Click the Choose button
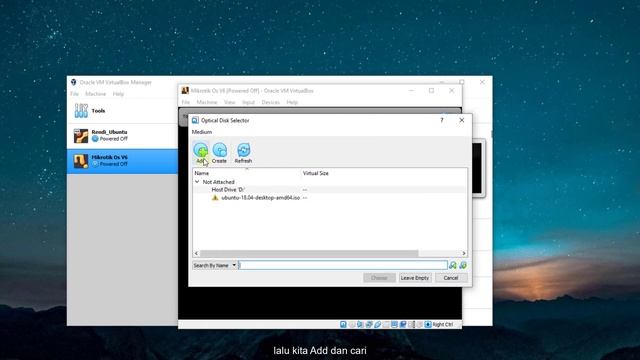 [379, 278]
